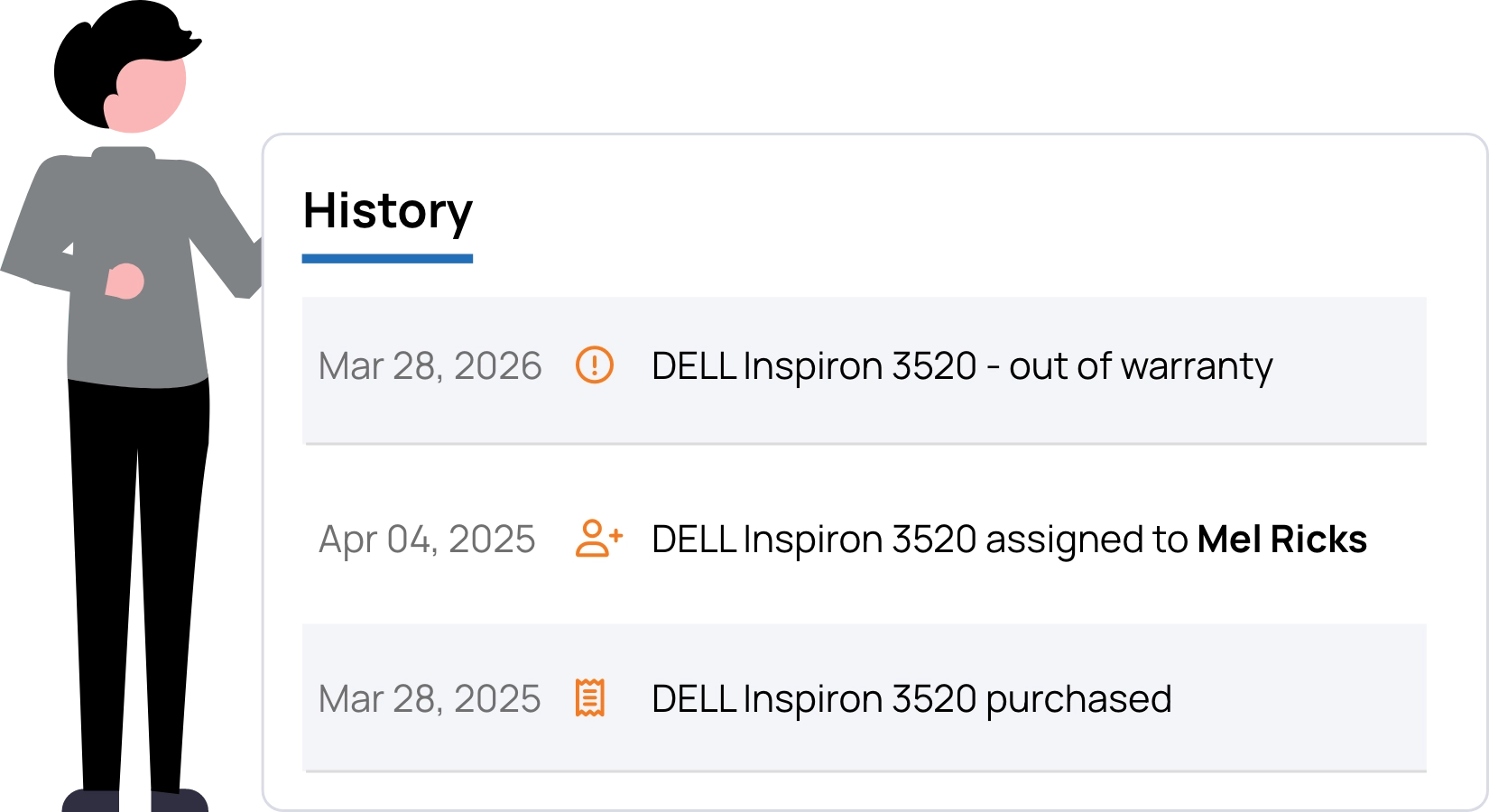Click the person's dark shoes
Screen dimensions: 1489x812
point(135,800)
